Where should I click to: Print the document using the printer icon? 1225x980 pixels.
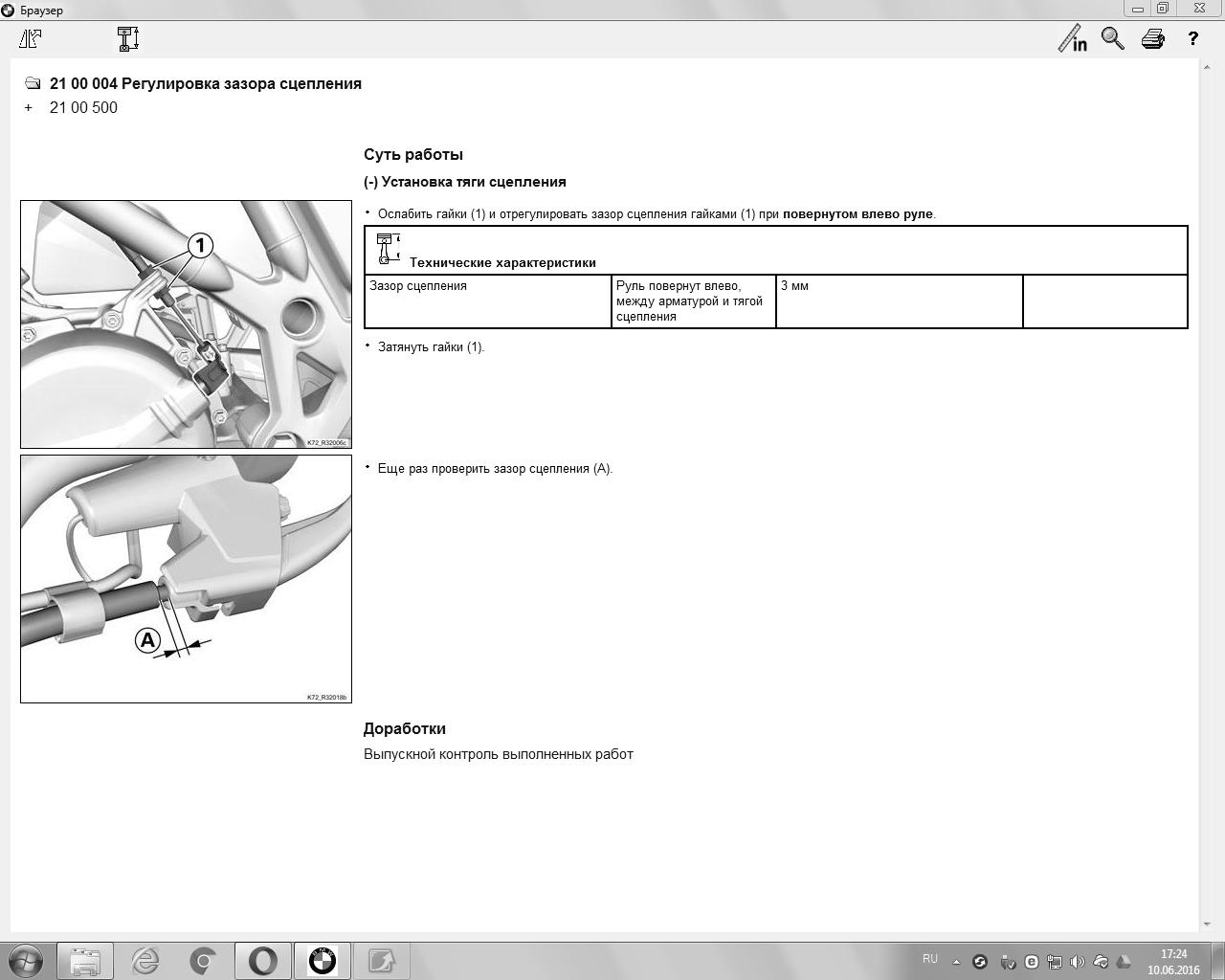point(1152,39)
